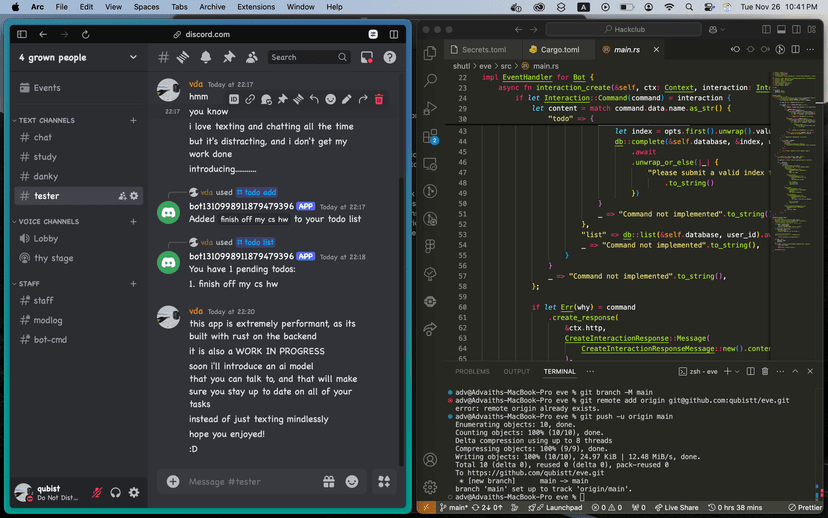
Task: Toggle the VS Code bottom panel layout button
Action: coord(780,29)
